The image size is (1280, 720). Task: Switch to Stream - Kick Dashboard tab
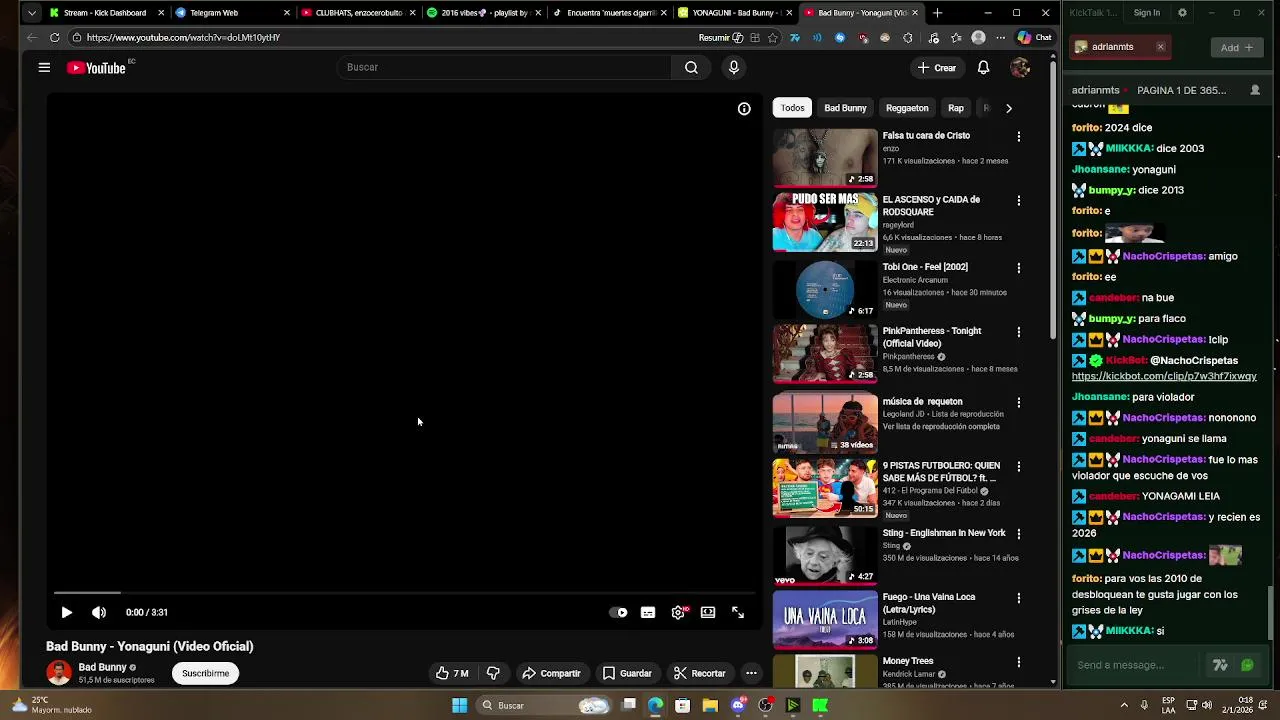click(x=105, y=13)
